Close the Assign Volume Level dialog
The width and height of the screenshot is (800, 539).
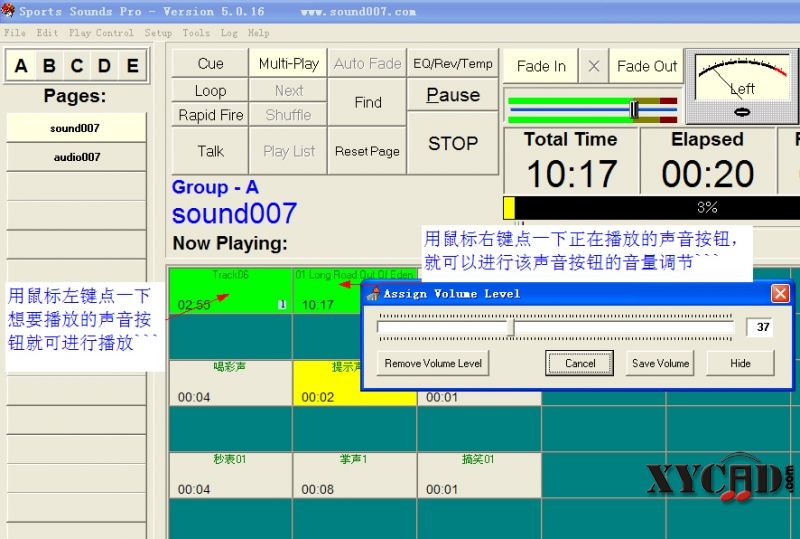(780, 293)
